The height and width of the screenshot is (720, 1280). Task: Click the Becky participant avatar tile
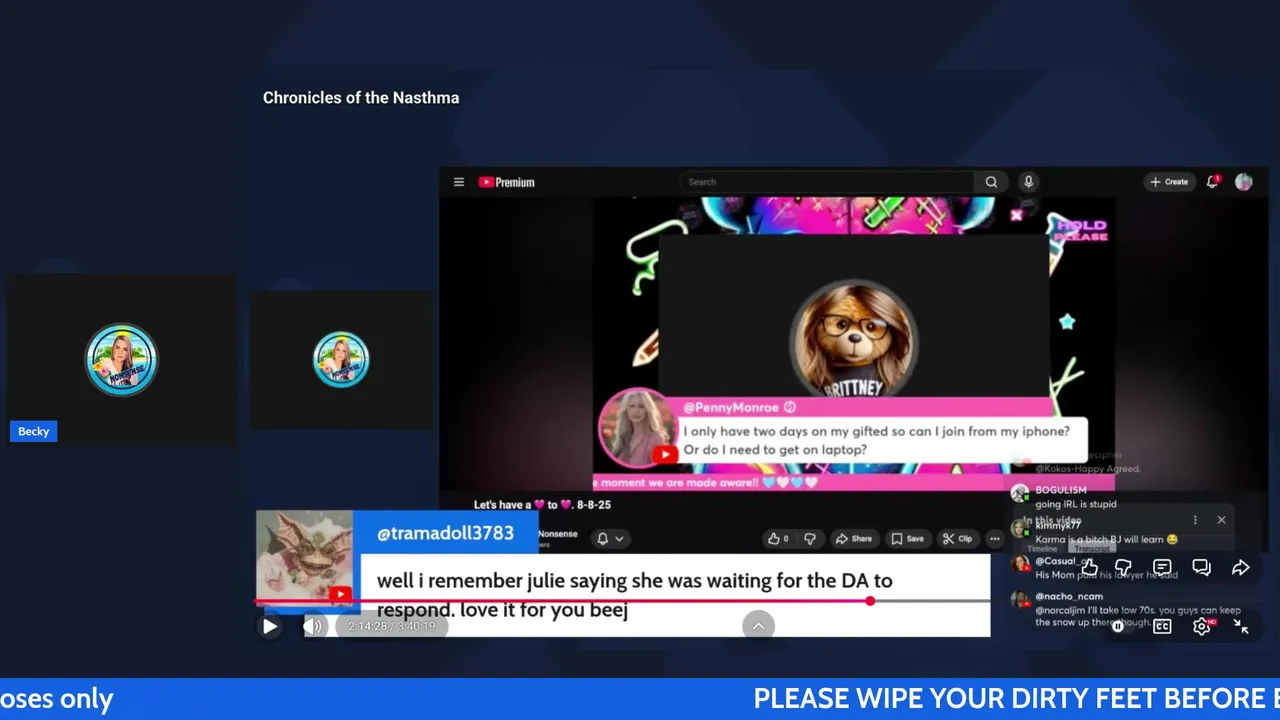point(121,360)
